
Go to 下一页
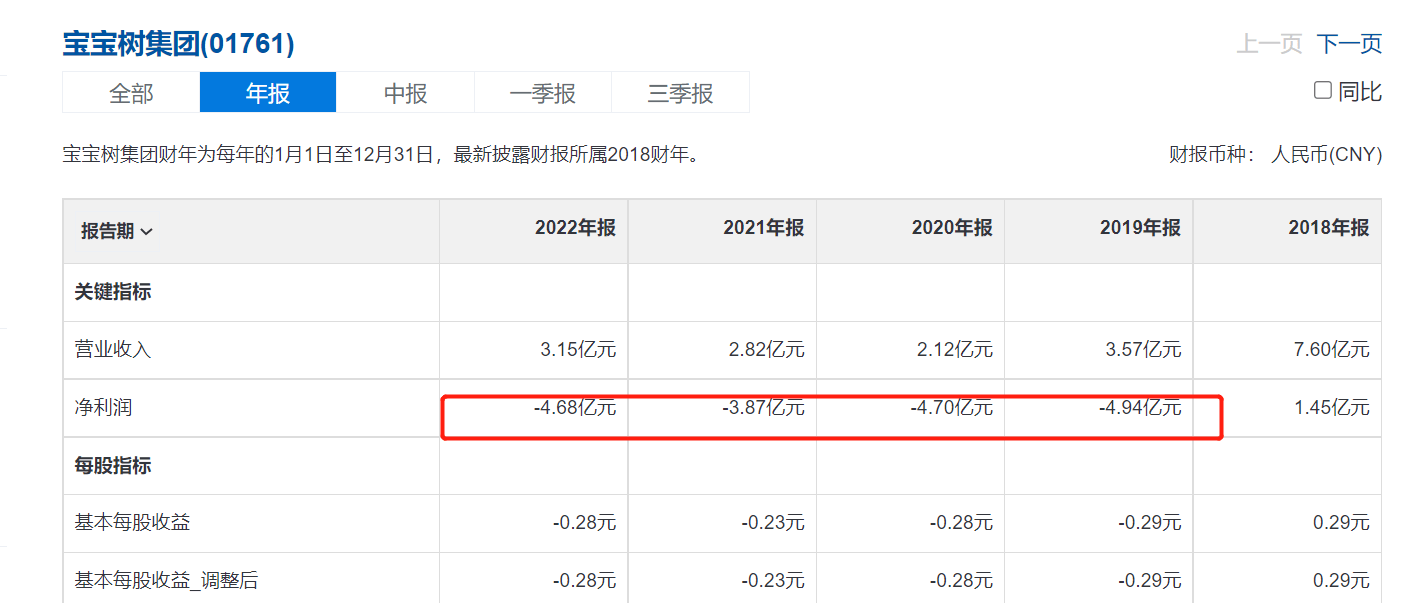1349,44
